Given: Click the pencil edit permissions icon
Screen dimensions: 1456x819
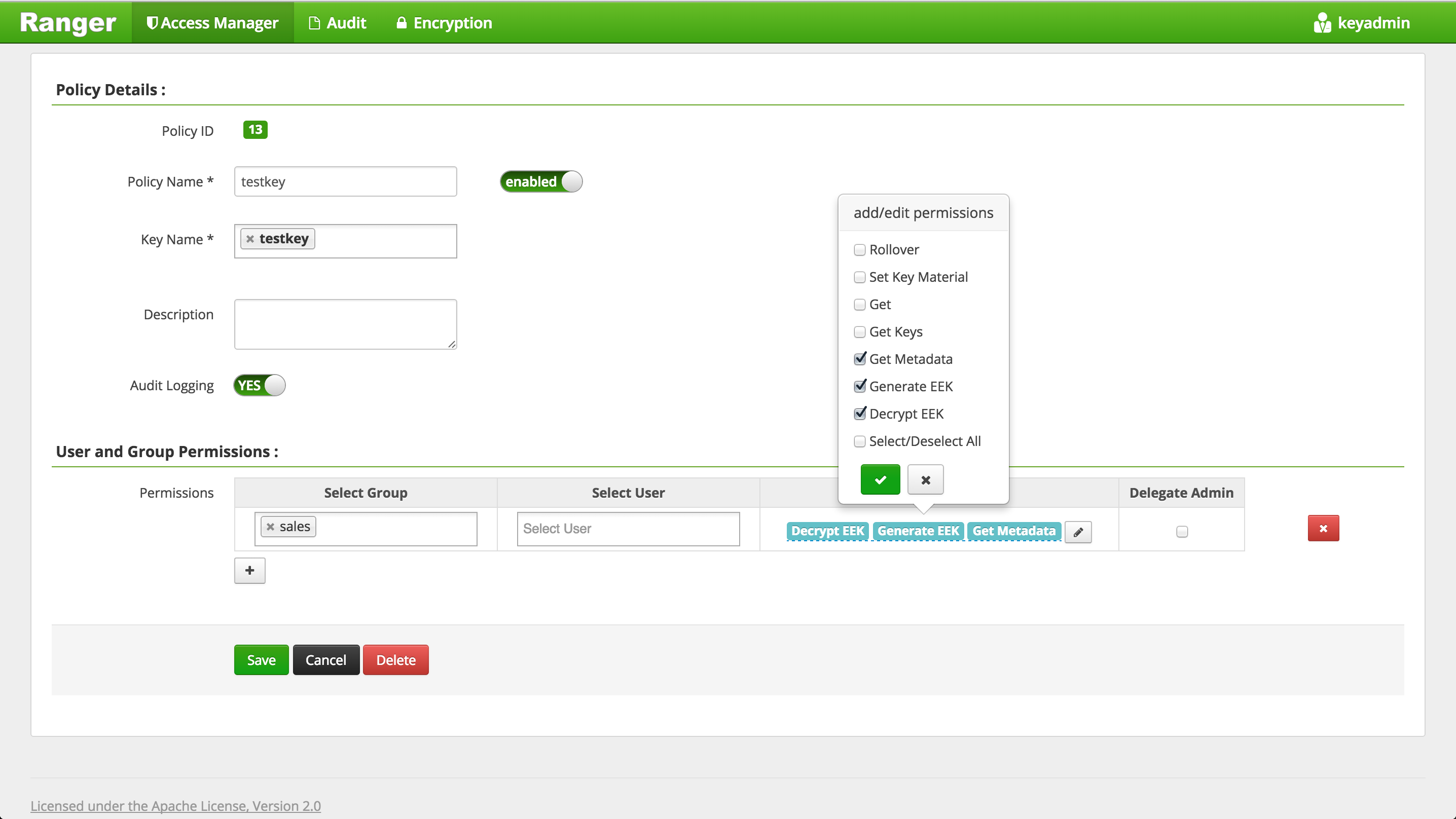Looking at the screenshot, I should point(1078,532).
